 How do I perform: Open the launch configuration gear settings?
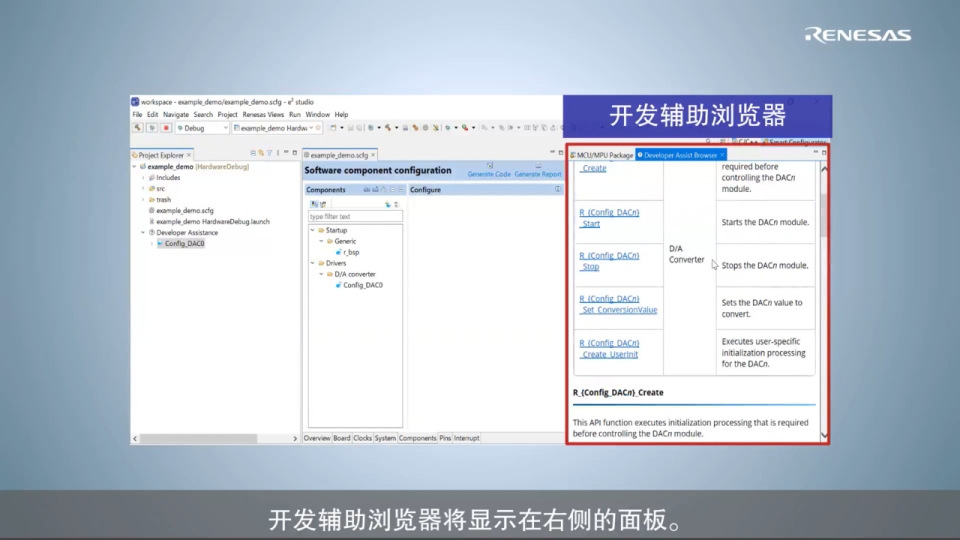[x=318, y=128]
